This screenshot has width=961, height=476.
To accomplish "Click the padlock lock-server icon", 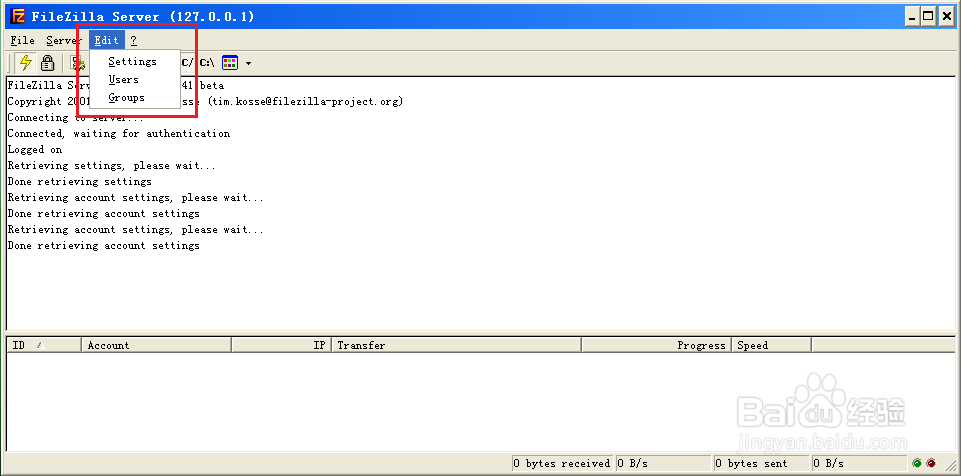I will (47, 62).
